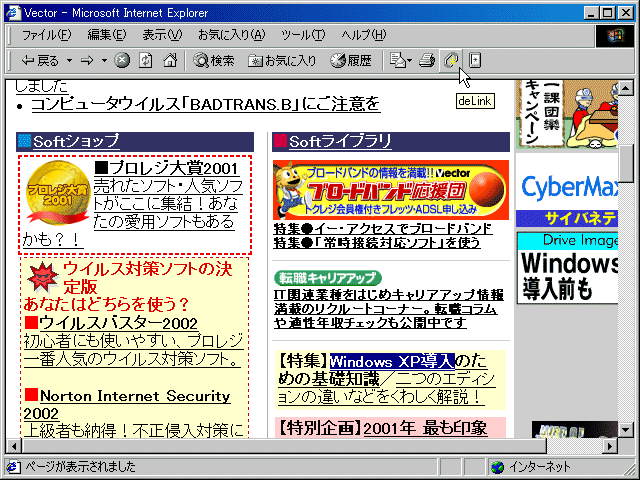This screenshot has height=480, width=640.
Task: Open the BADTRANS.B virus warning link
Action: pos(206,104)
